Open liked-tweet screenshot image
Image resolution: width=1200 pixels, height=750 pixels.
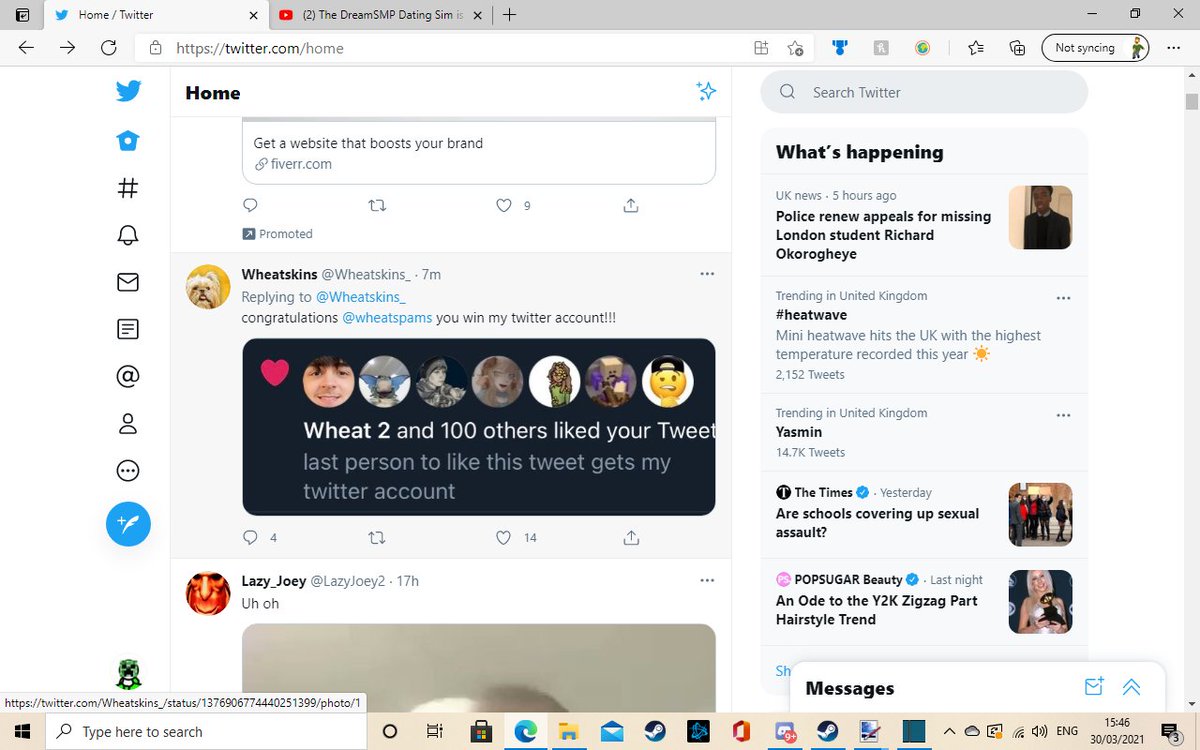click(x=479, y=427)
